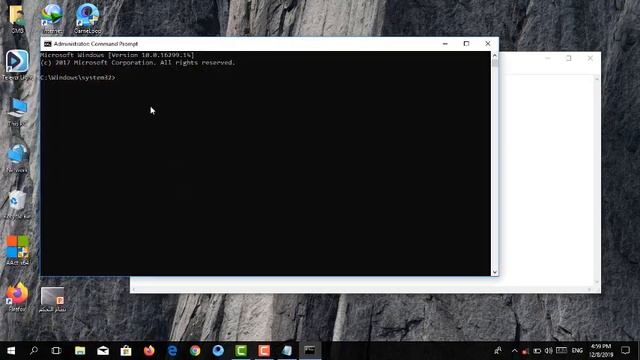This screenshot has height=360, width=640.
Task: Select Command Prompt taskbar button
Action: coord(310,350)
